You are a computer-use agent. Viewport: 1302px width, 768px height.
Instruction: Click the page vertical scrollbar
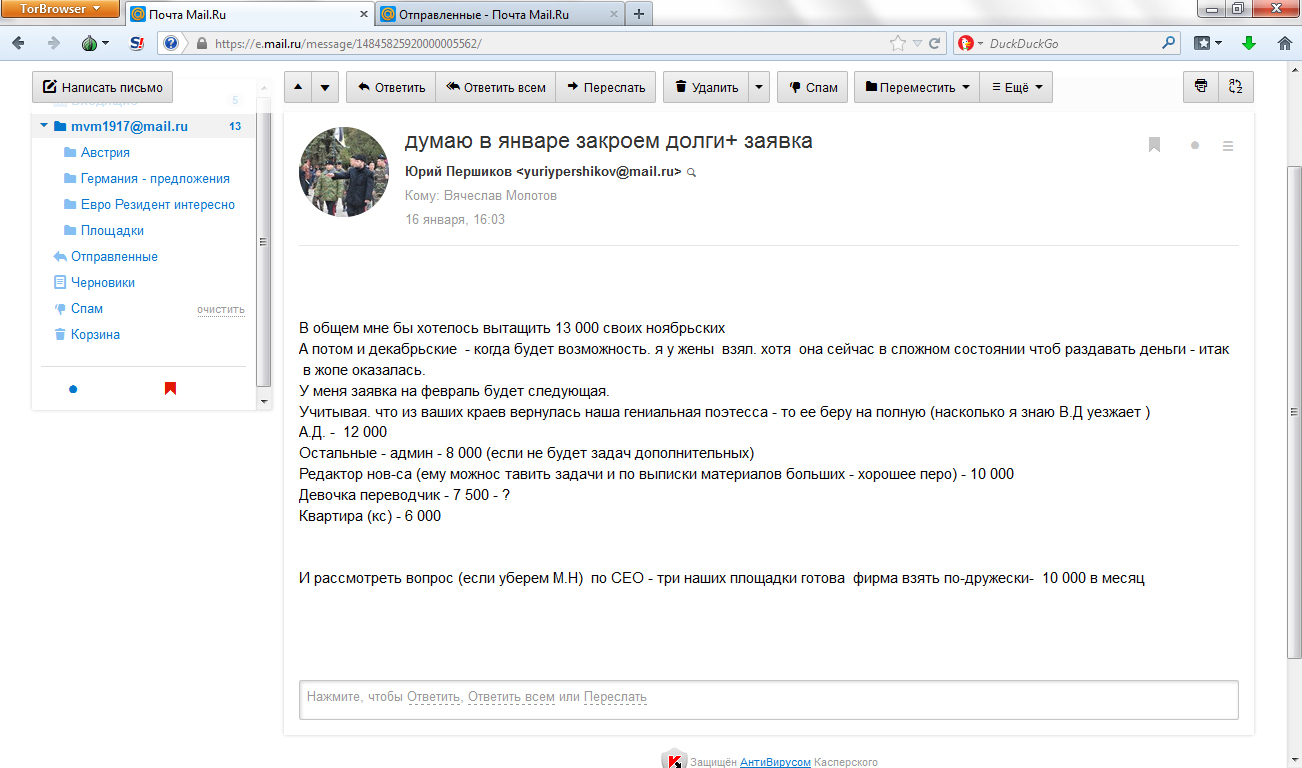tap(1294, 410)
